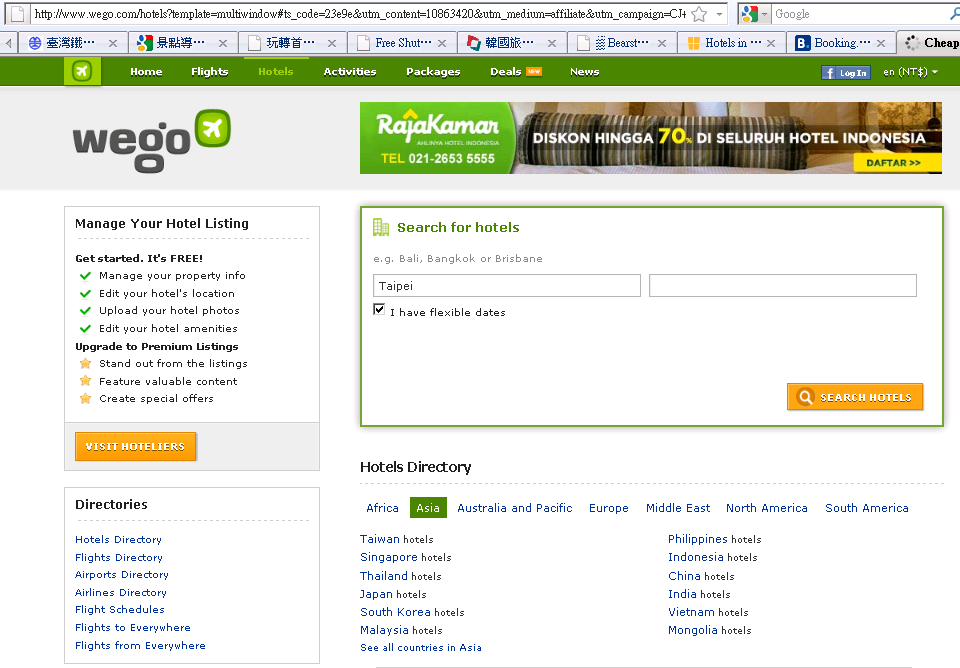This screenshot has width=960, height=668.
Task: Click the browser URL address field
Action: click(x=360, y=13)
